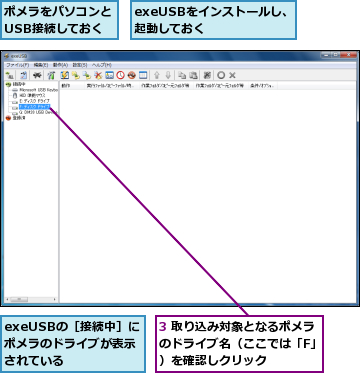Image resolution: width=360 pixels, height=373 pixels.
Task: Select the highlighted F: disk drive entry
Action: click(x=34, y=107)
